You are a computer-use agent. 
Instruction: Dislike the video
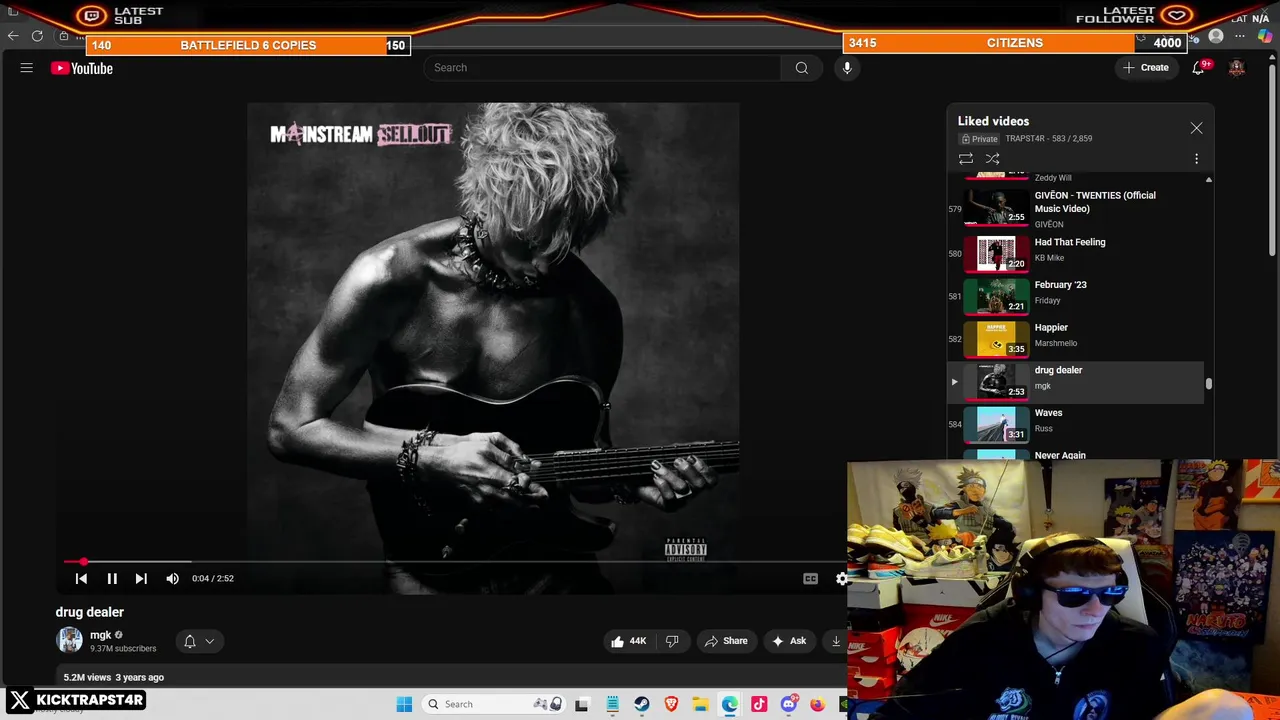(x=672, y=641)
